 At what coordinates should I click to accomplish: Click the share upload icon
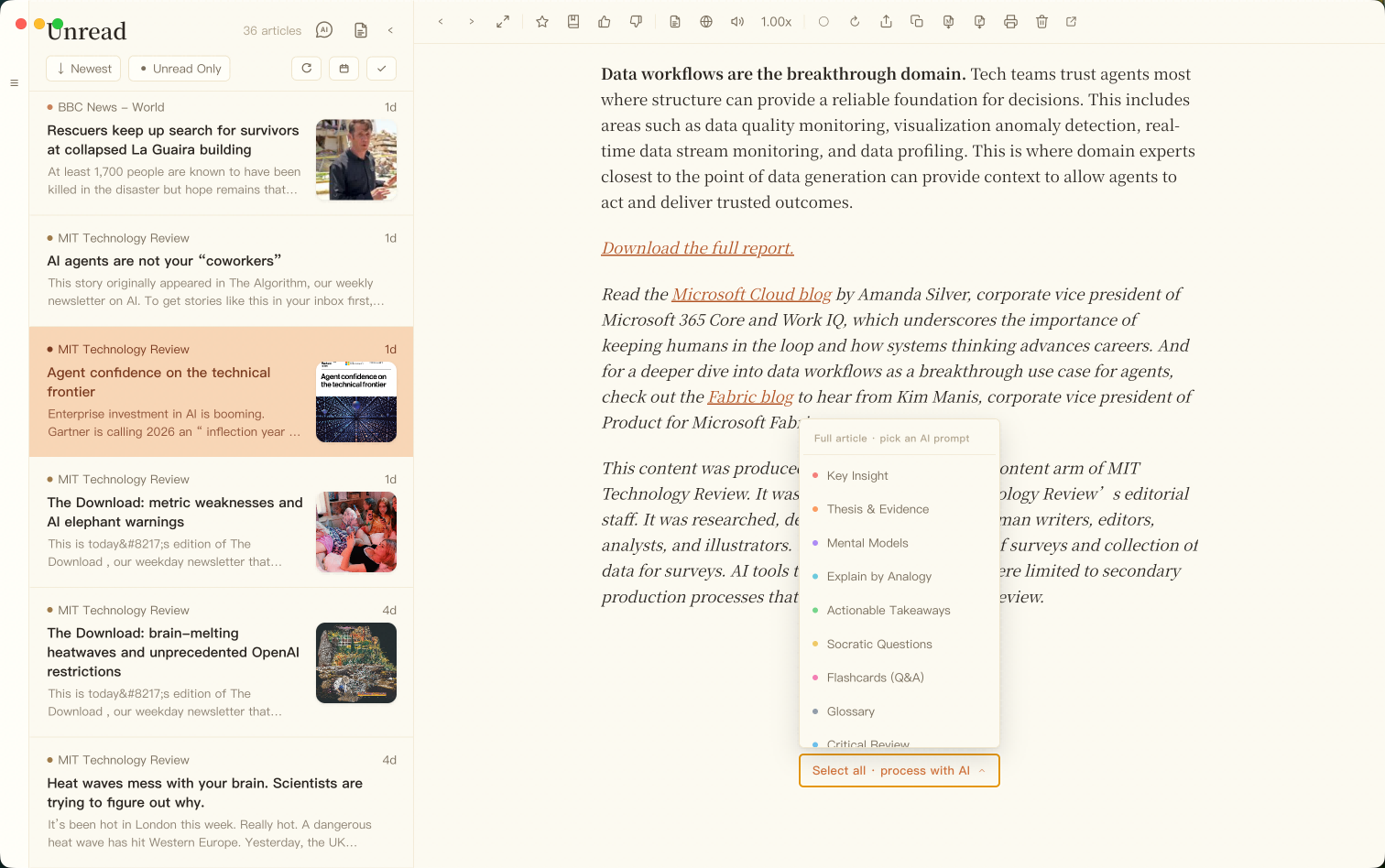(886, 21)
